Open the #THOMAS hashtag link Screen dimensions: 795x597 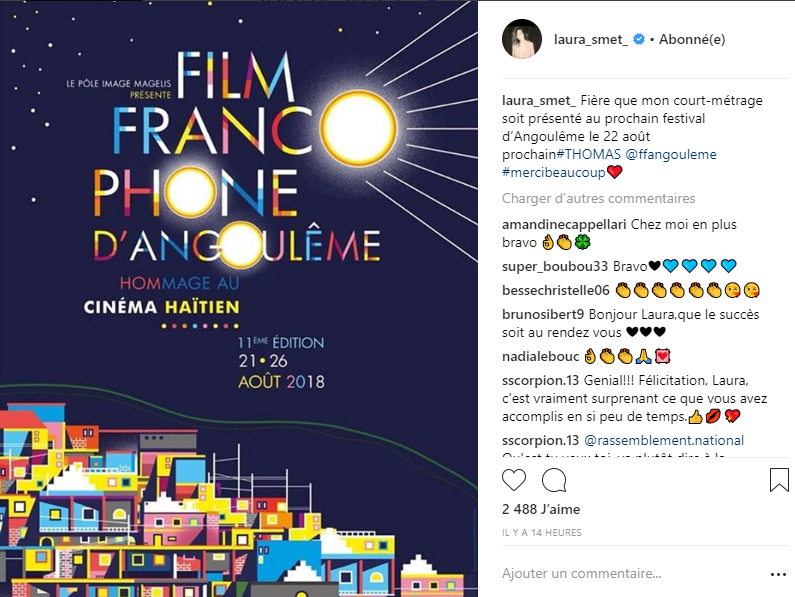tap(588, 155)
